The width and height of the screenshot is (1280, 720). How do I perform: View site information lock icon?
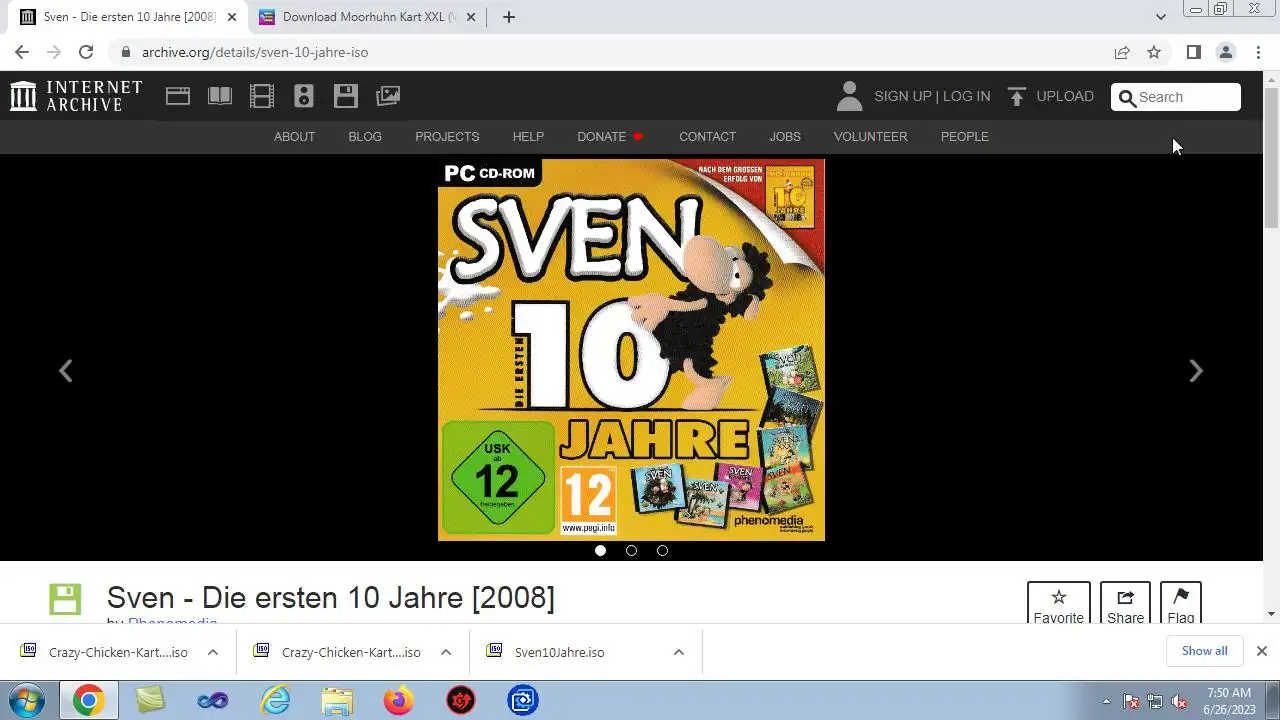coord(125,52)
